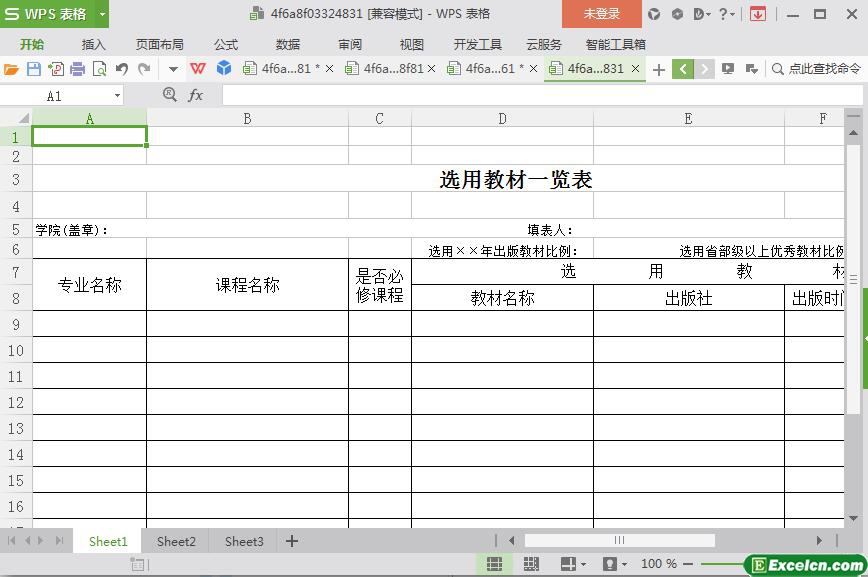The image size is (868, 577).
Task: Add a new sheet with the plus icon
Action: tap(292, 541)
